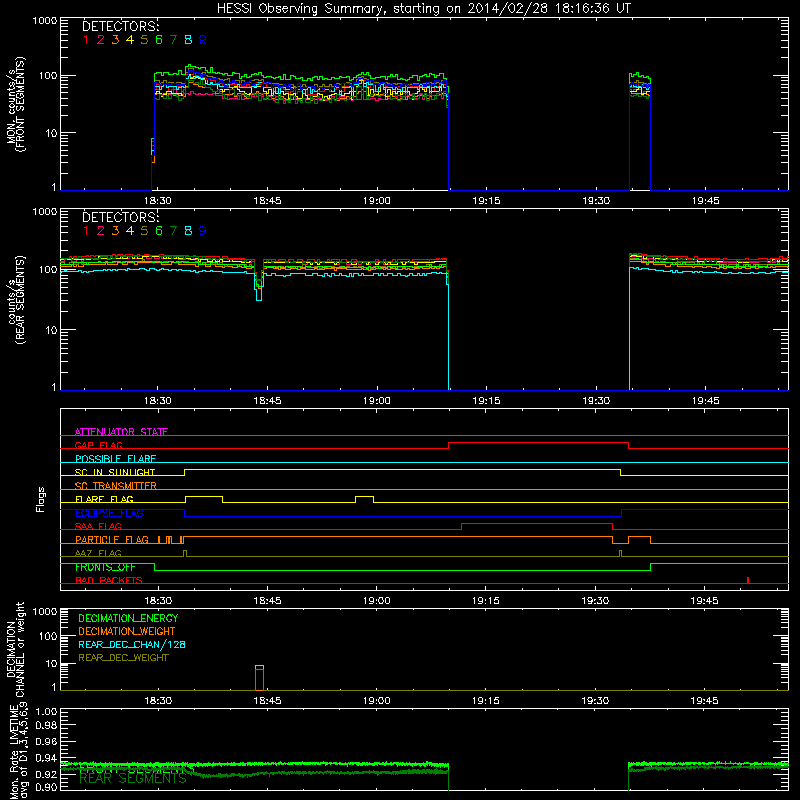Click the DETECTORS: label in the rear segments panel
The image size is (800, 800).
click(120, 217)
